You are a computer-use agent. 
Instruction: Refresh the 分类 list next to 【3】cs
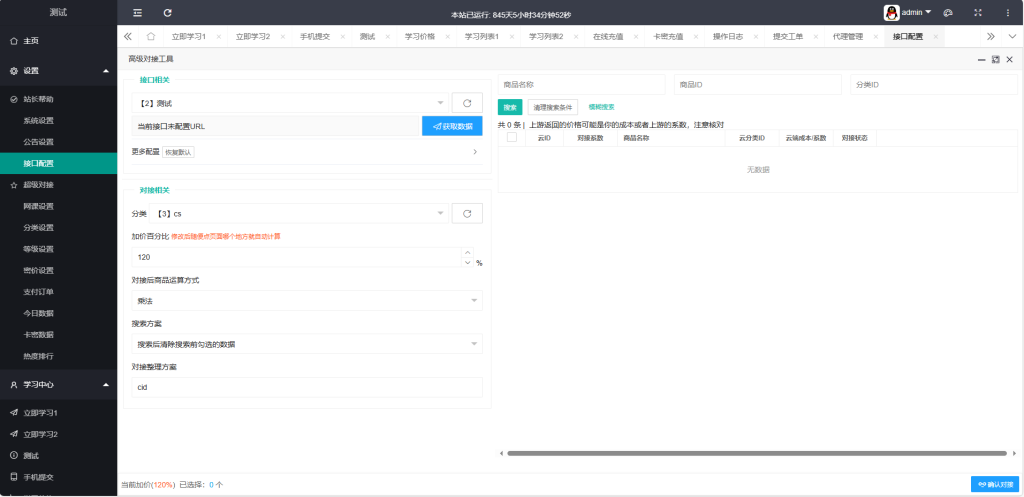(467, 213)
